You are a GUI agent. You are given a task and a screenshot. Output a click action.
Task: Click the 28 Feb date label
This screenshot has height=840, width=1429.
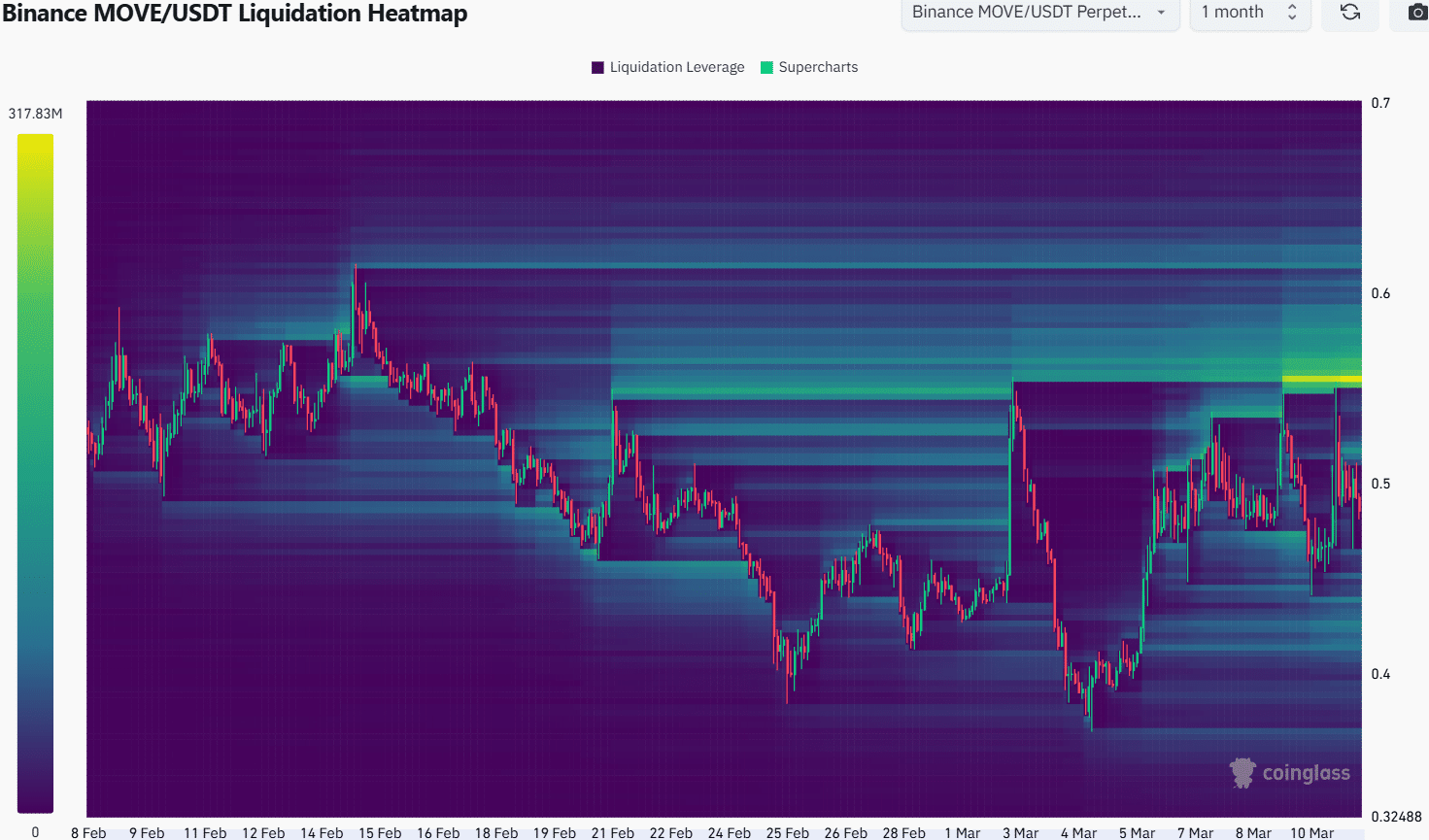tap(904, 832)
